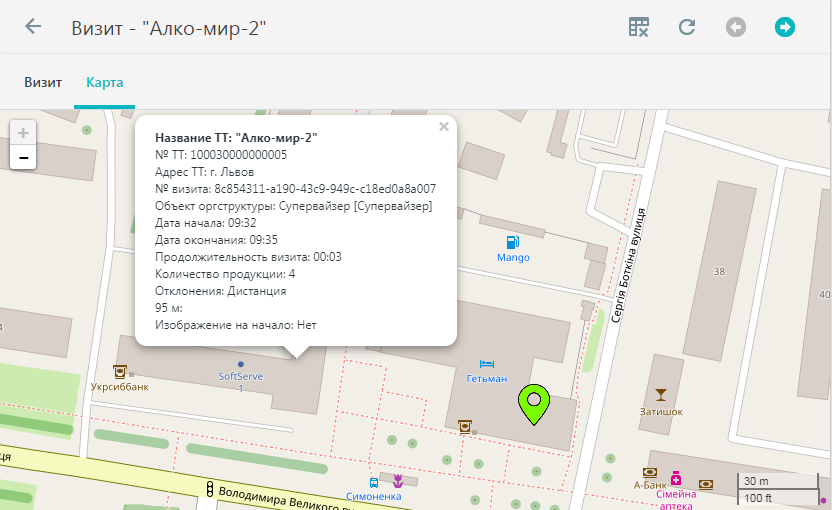Click the Mango map label
This screenshot has height=510, width=832.
pyautogui.click(x=513, y=257)
